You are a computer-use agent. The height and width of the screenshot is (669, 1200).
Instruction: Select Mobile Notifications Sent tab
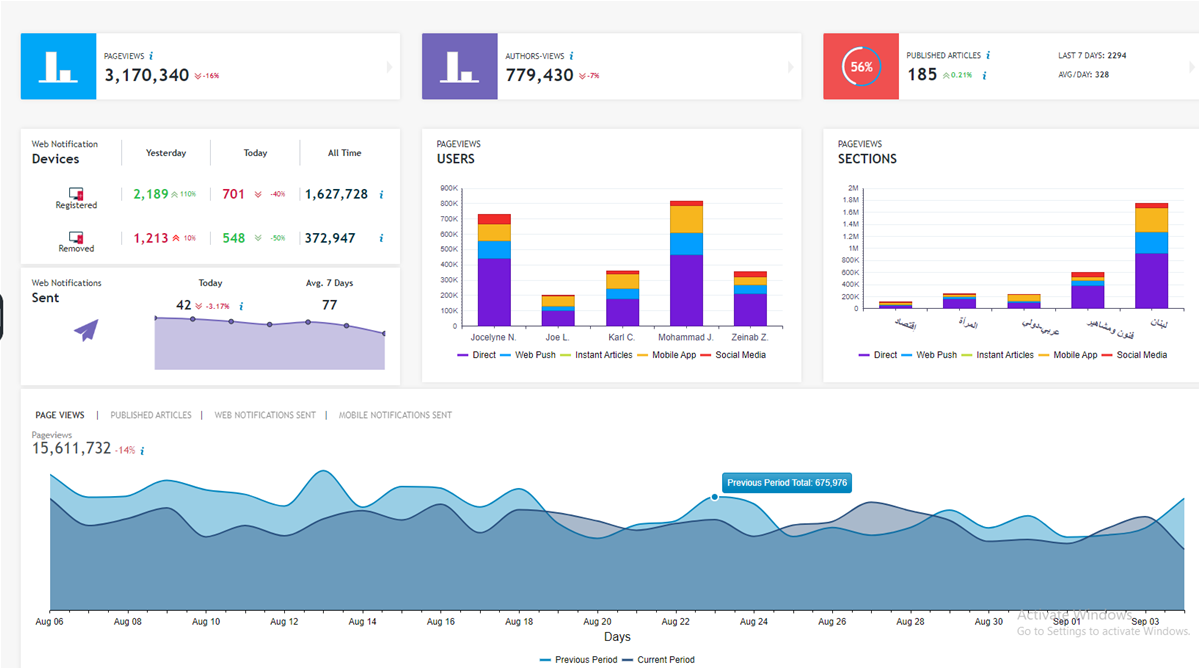pyautogui.click(x=395, y=415)
